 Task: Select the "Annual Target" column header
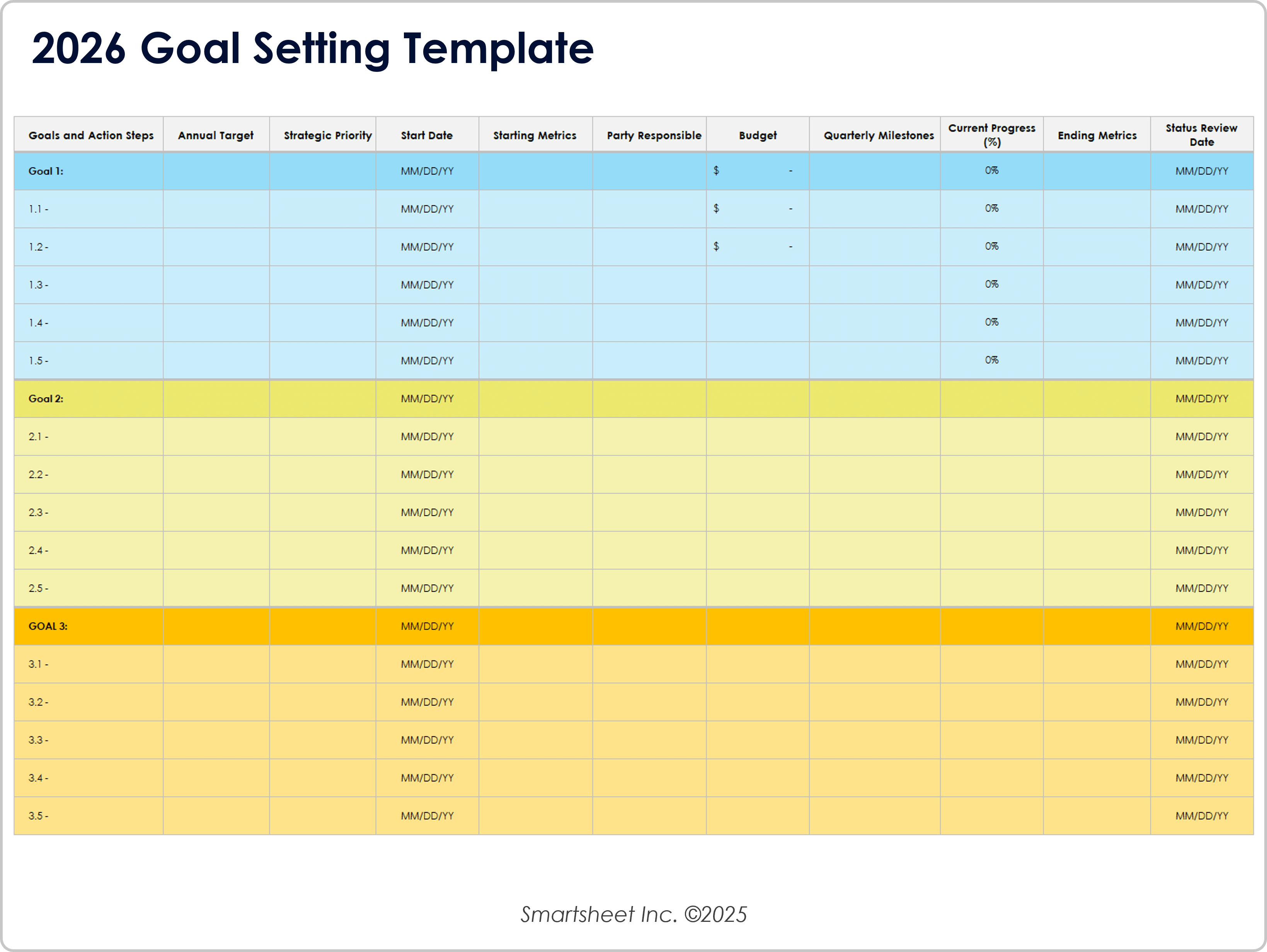click(215, 135)
